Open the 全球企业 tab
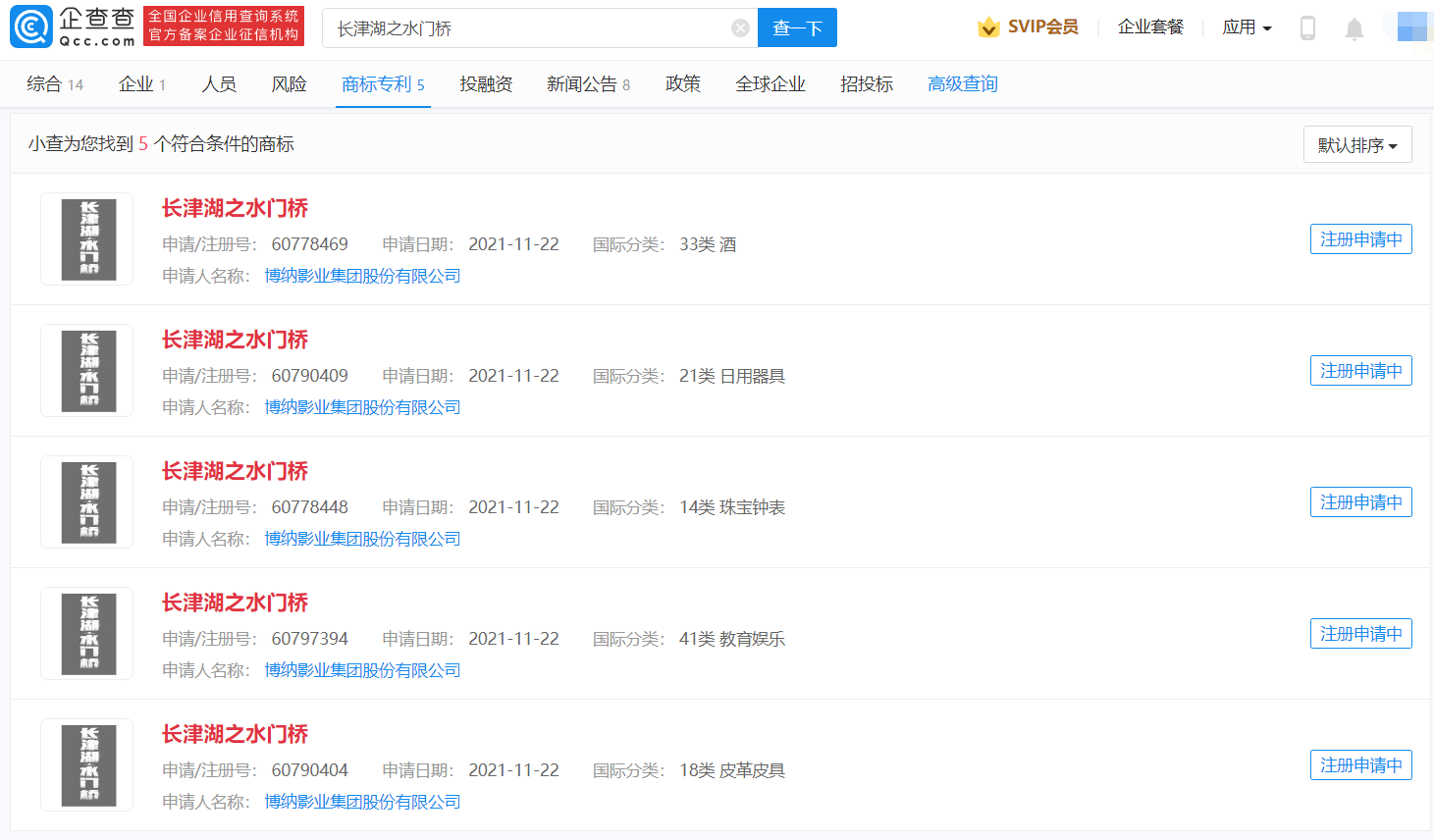The image size is (1434, 840). click(x=770, y=83)
